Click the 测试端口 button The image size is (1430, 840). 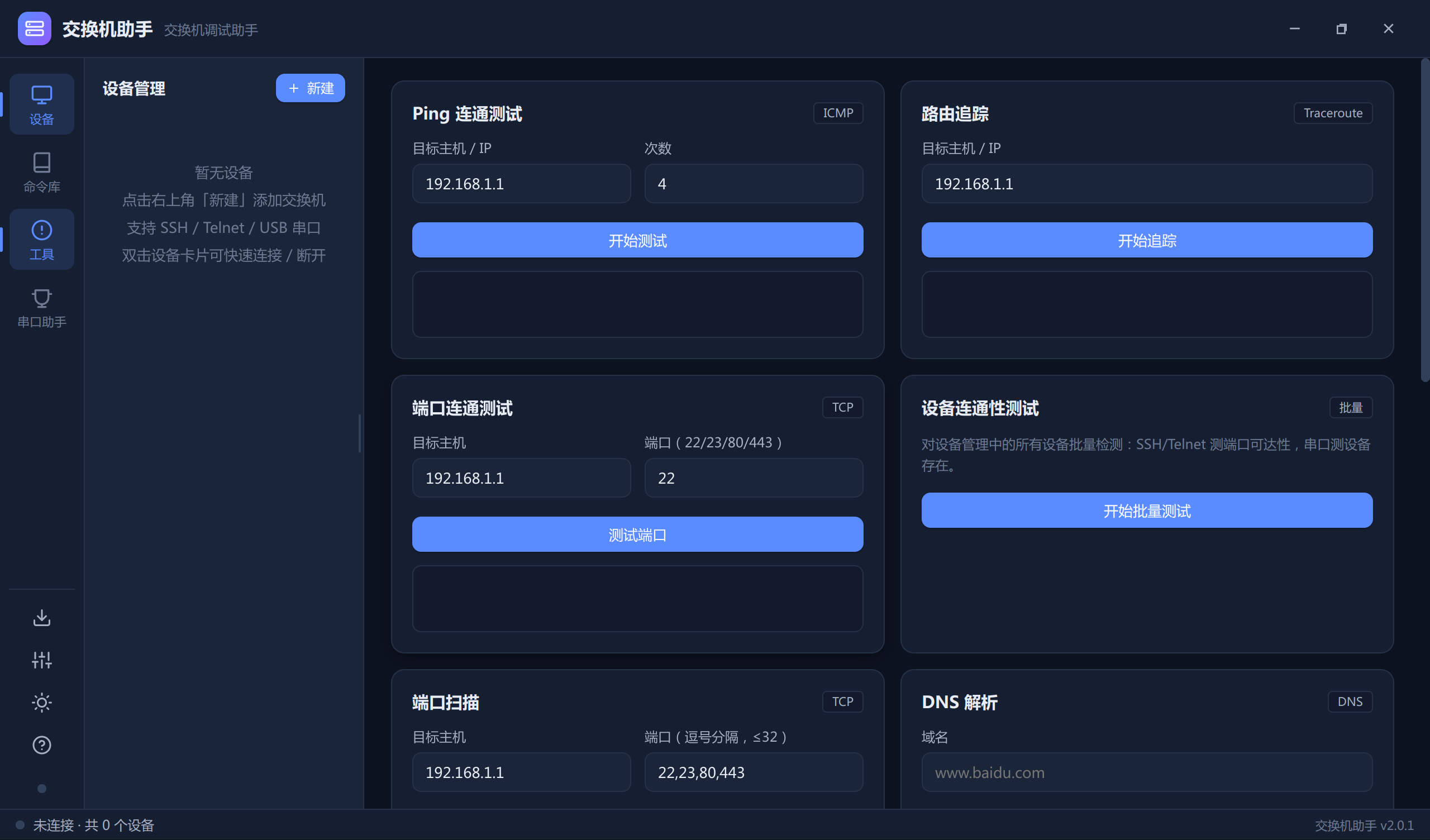(x=637, y=534)
